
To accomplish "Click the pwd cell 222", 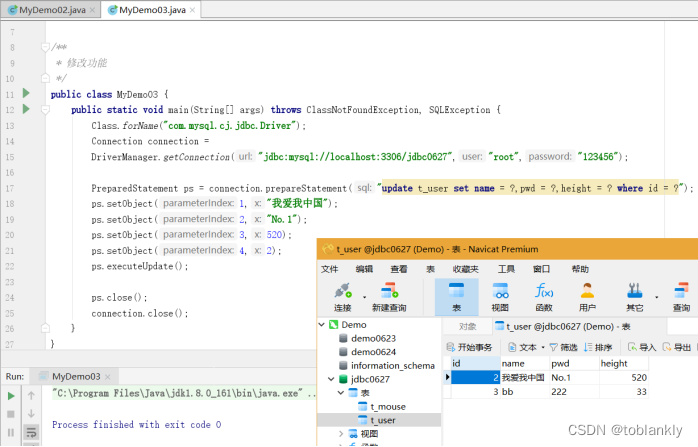I will [x=575, y=392].
